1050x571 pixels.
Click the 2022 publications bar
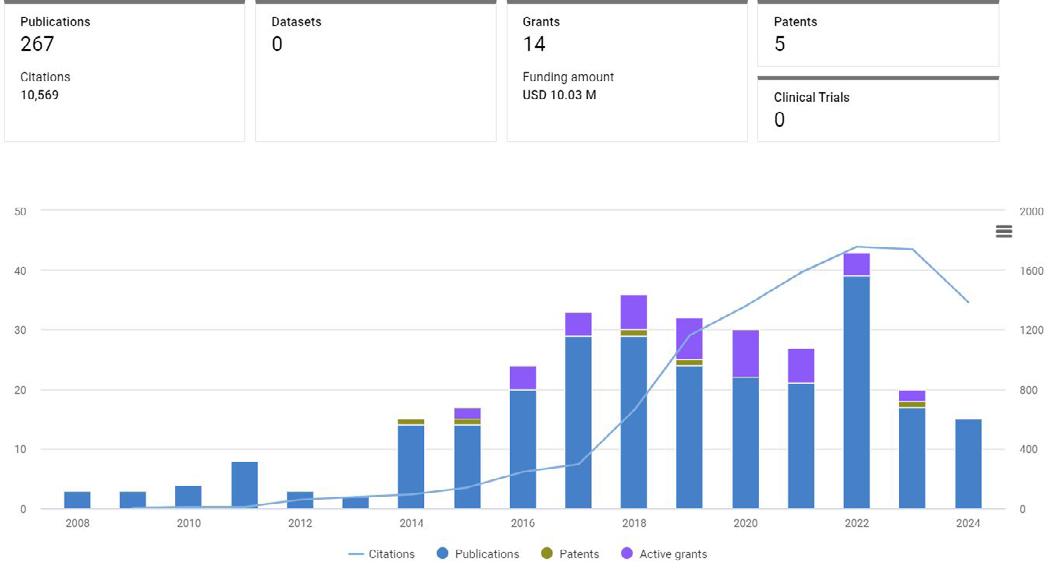[x=856, y=390]
